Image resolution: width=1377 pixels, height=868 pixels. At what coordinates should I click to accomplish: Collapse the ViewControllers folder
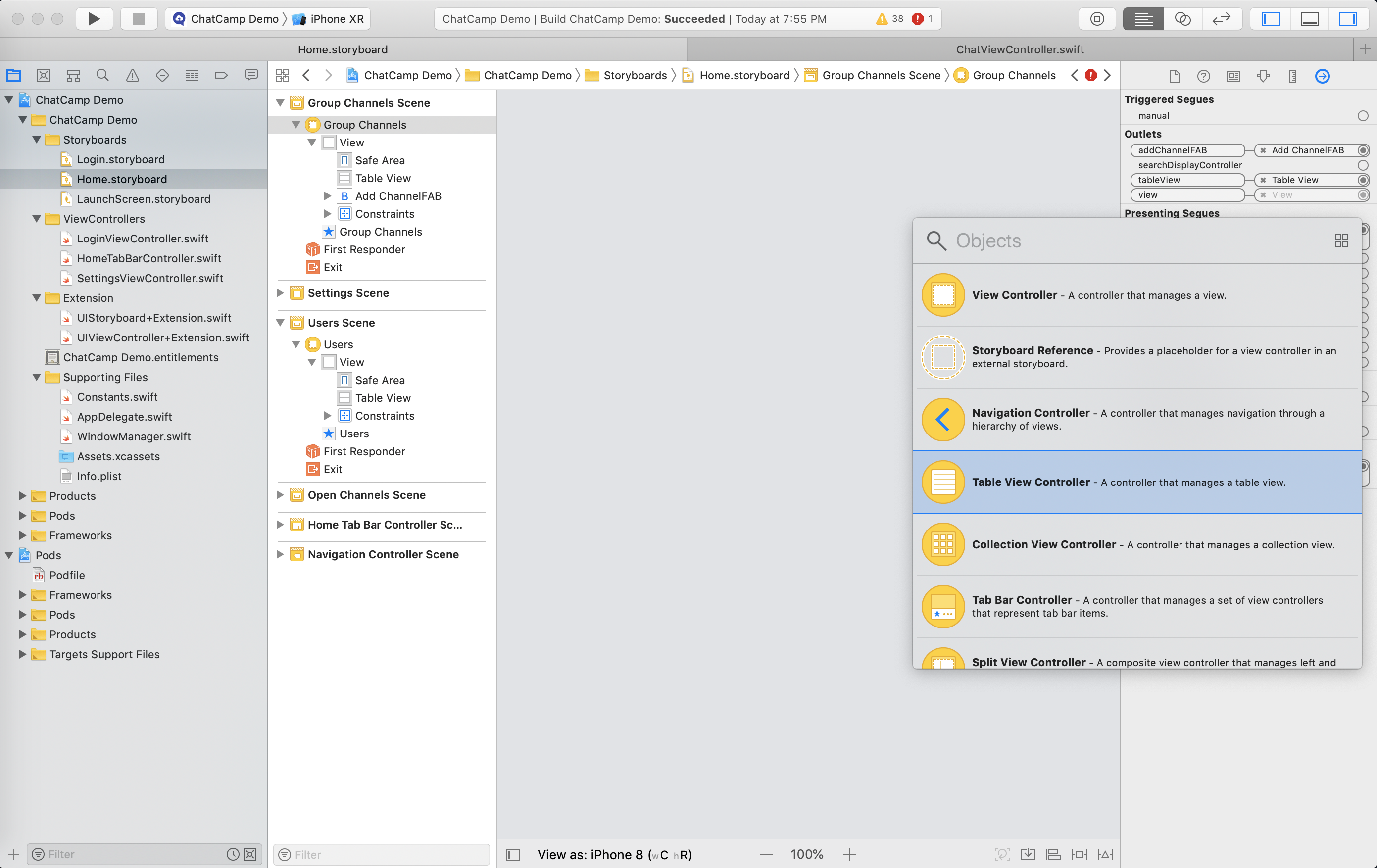pos(37,219)
